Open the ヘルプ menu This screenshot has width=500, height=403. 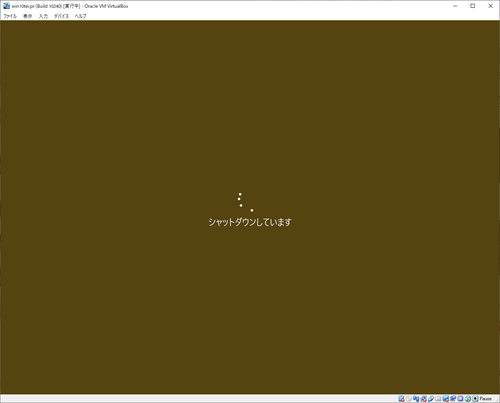[x=80, y=16]
